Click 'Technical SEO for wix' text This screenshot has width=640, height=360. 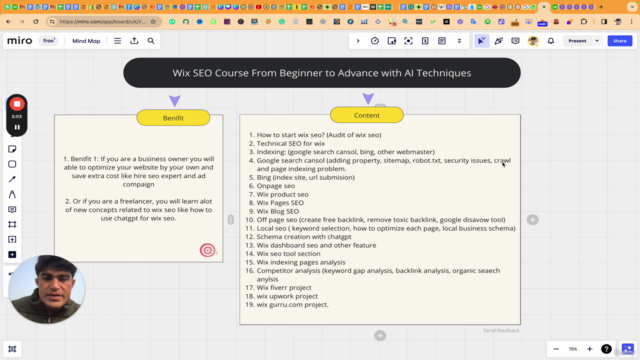click(x=291, y=143)
